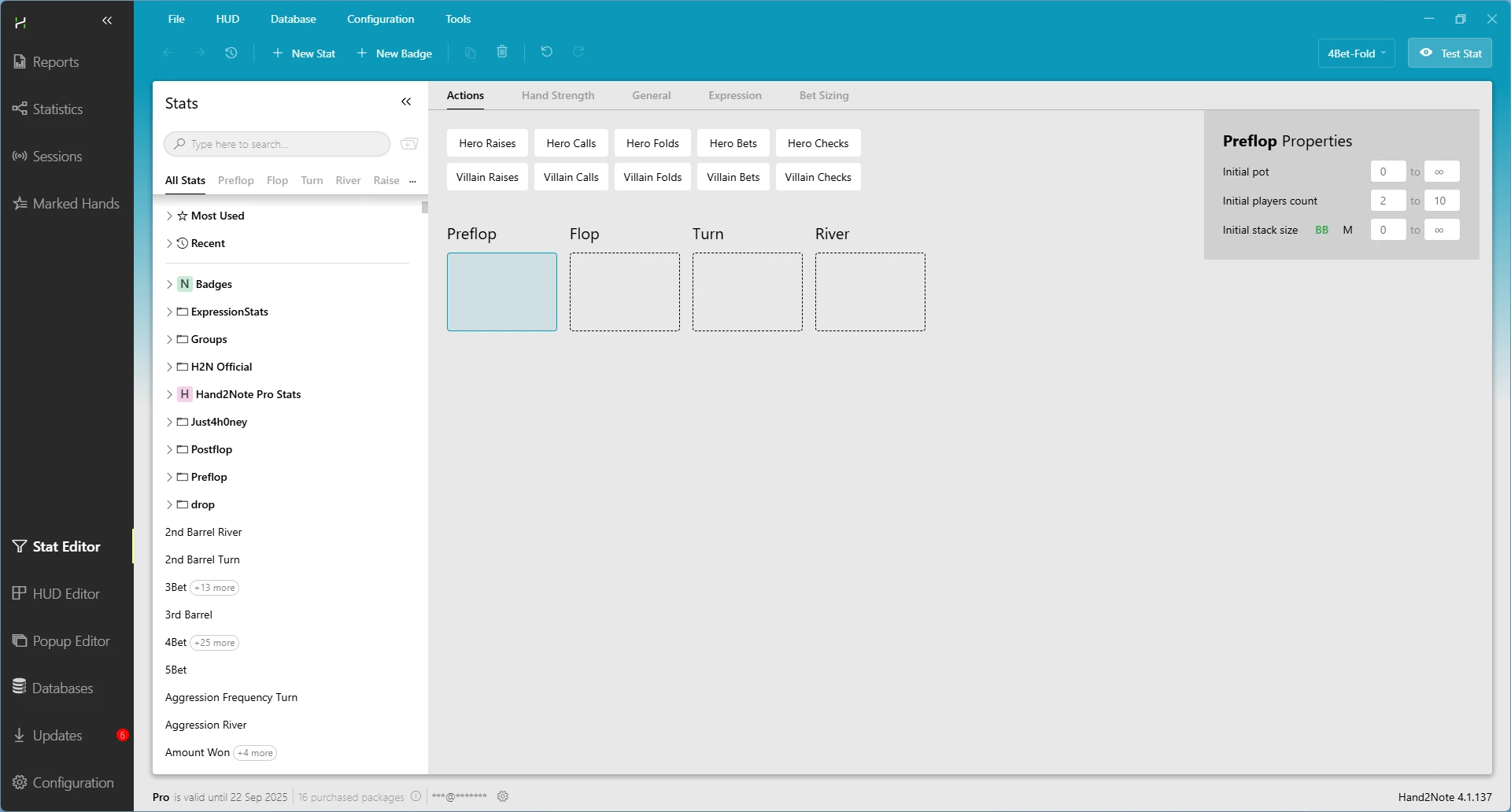This screenshot has height=812, width=1511.
Task: Click the undo arrow icon
Action: pos(547,52)
